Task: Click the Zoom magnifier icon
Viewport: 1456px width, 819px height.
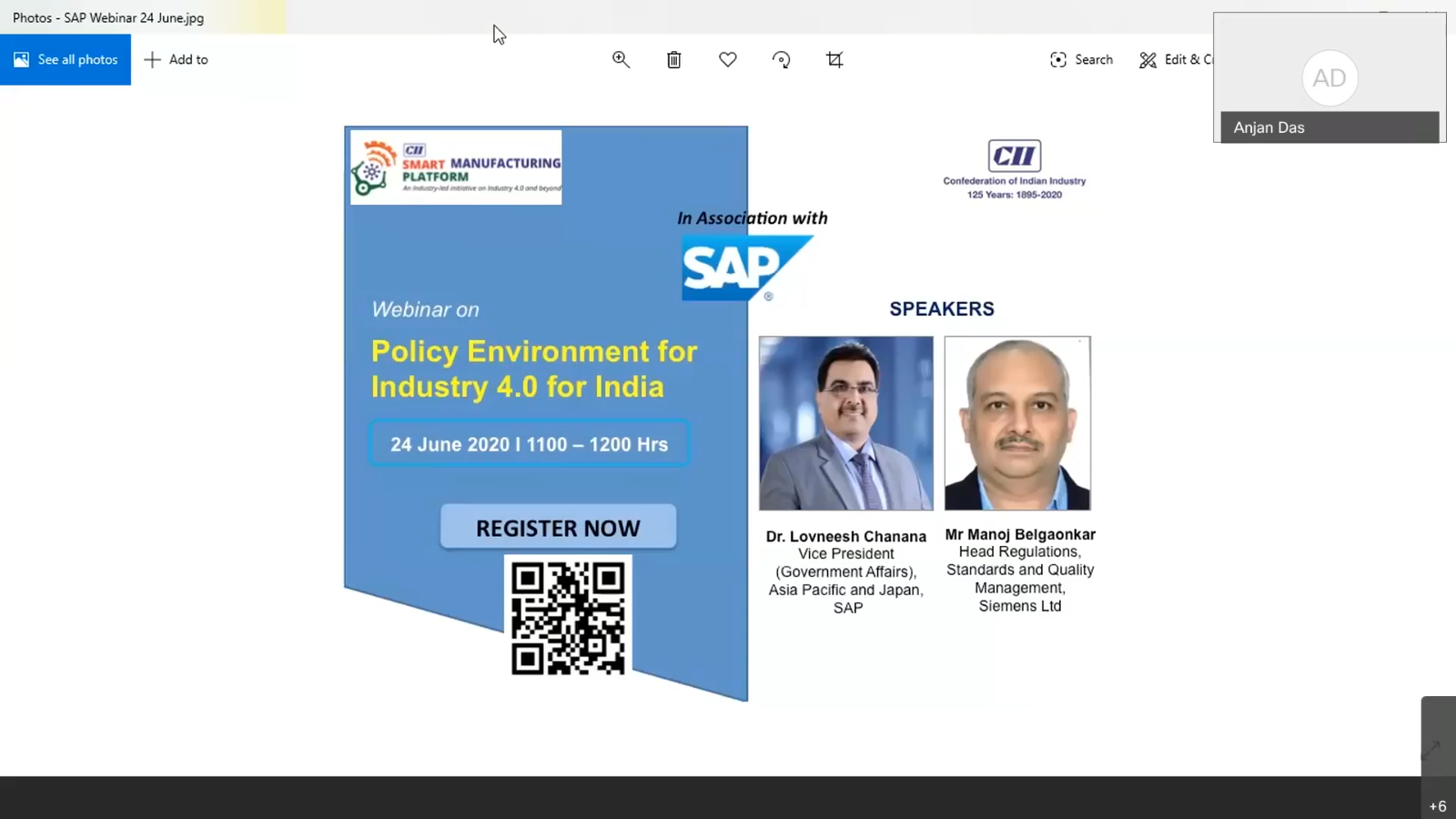Action: coord(621,59)
